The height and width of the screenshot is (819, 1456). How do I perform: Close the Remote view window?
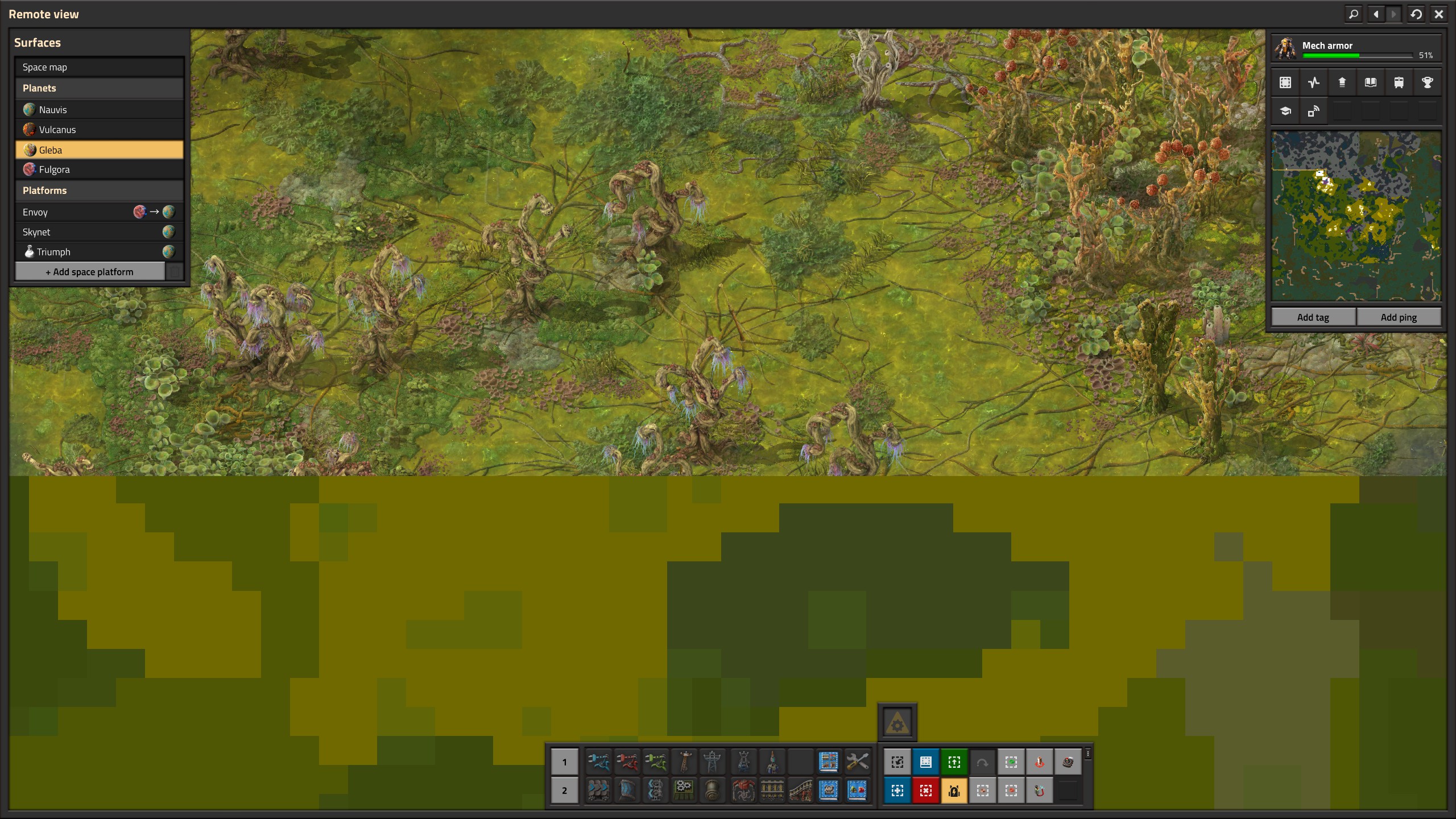[x=1439, y=14]
